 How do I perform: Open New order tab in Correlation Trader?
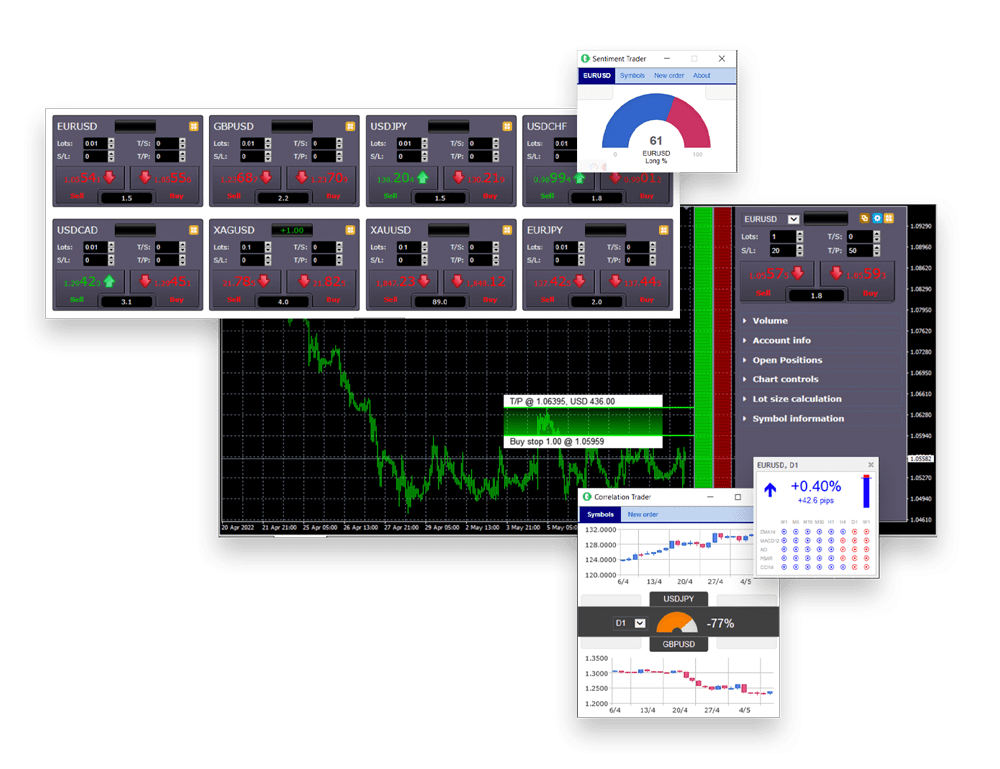(642, 515)
